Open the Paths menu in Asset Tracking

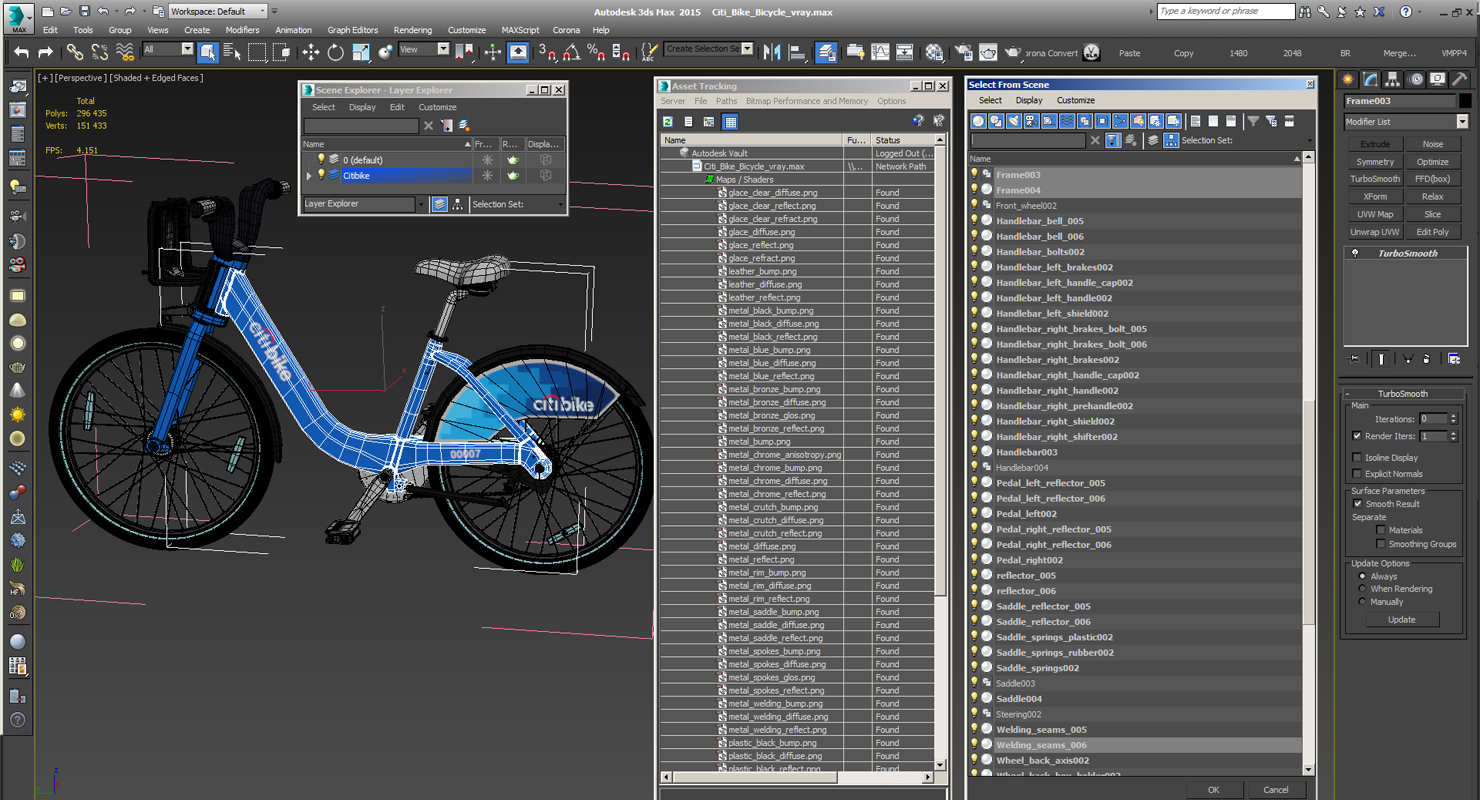726,101
